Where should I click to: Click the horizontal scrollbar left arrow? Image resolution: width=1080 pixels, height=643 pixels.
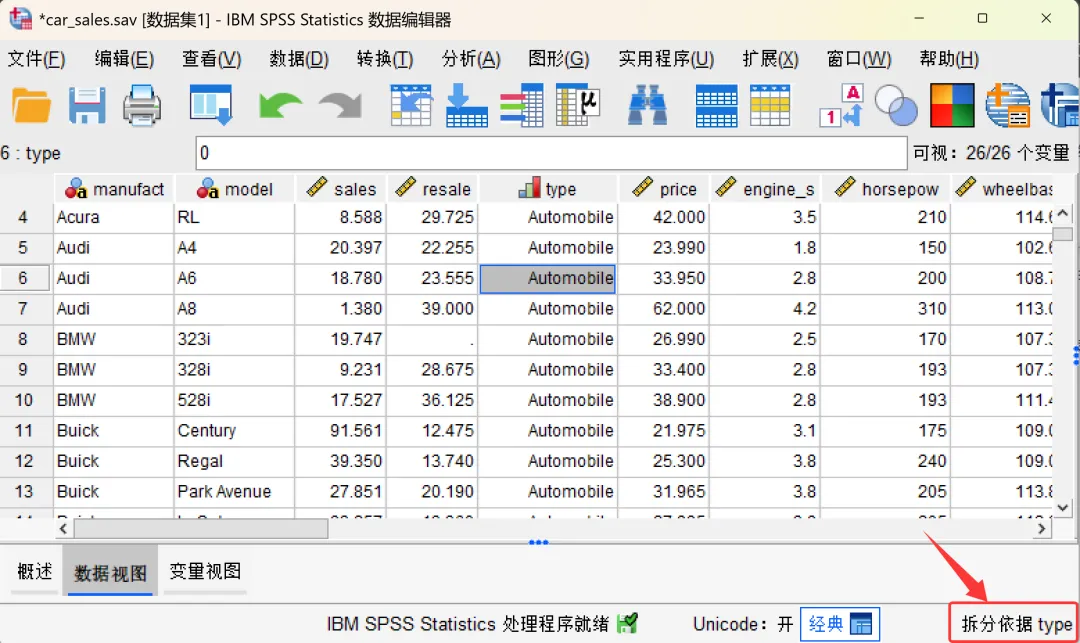point(63,529)
